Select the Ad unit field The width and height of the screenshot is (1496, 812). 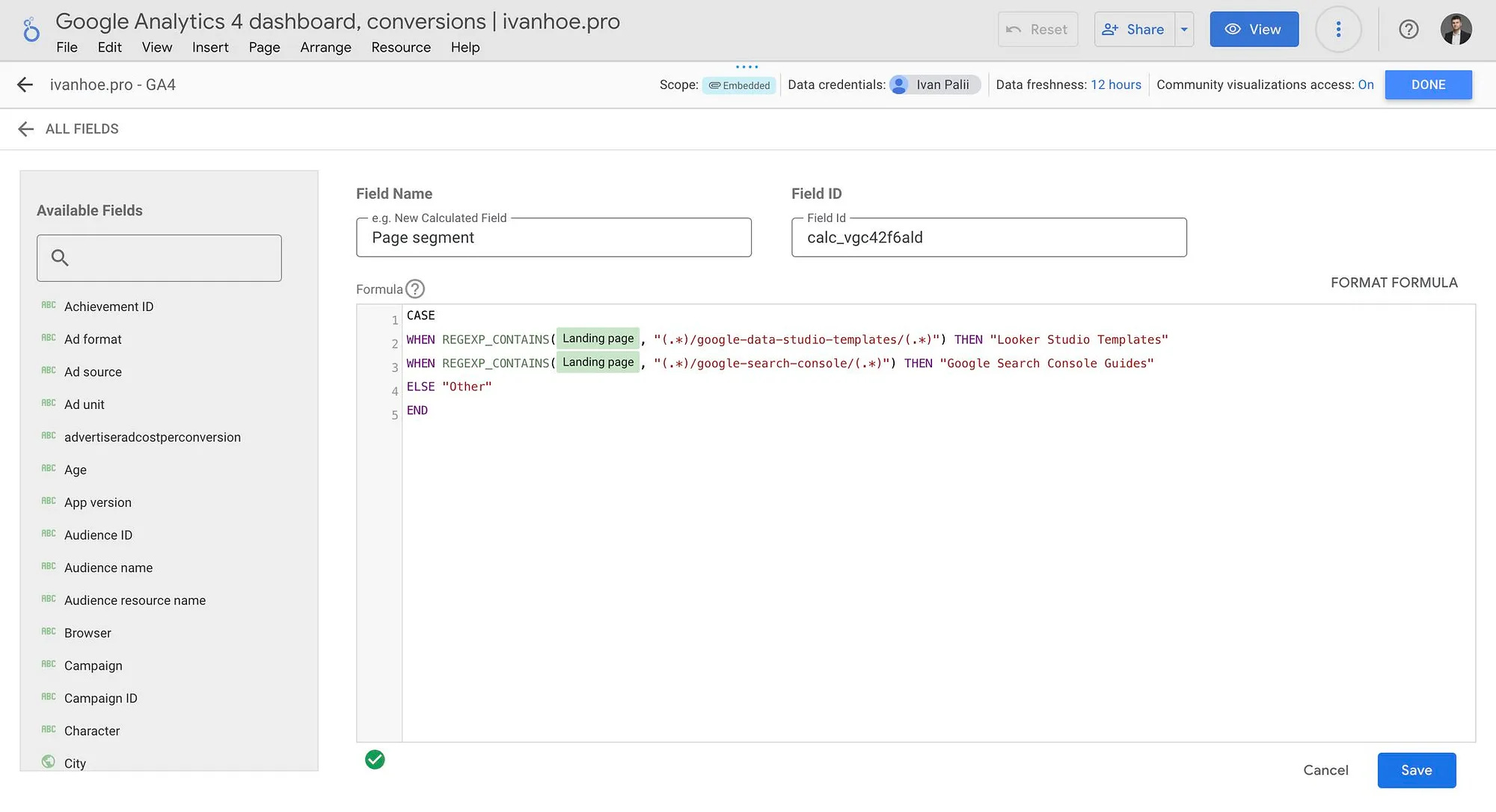click(85, 405)
